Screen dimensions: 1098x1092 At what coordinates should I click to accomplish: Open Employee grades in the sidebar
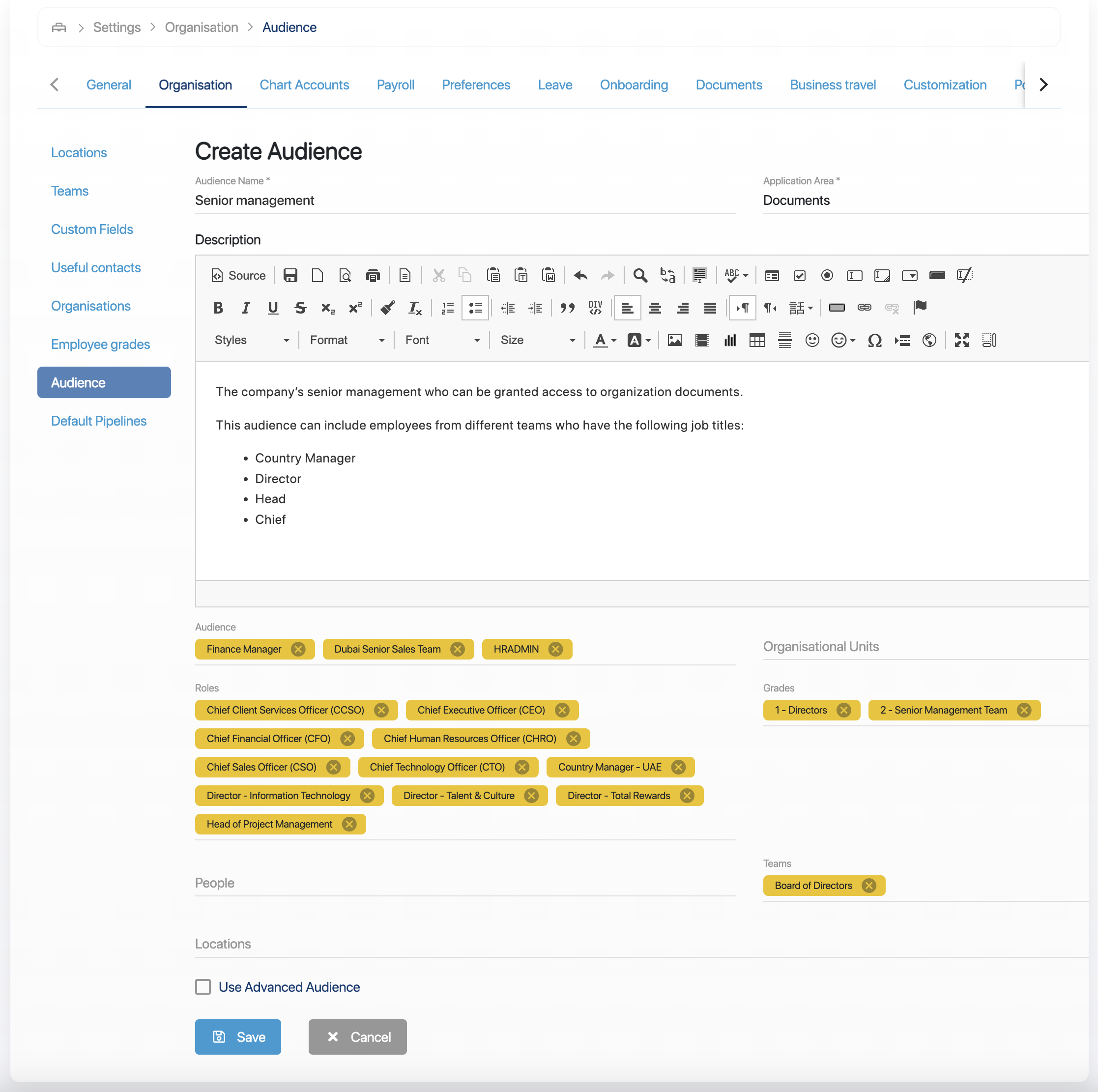(100, 345)
